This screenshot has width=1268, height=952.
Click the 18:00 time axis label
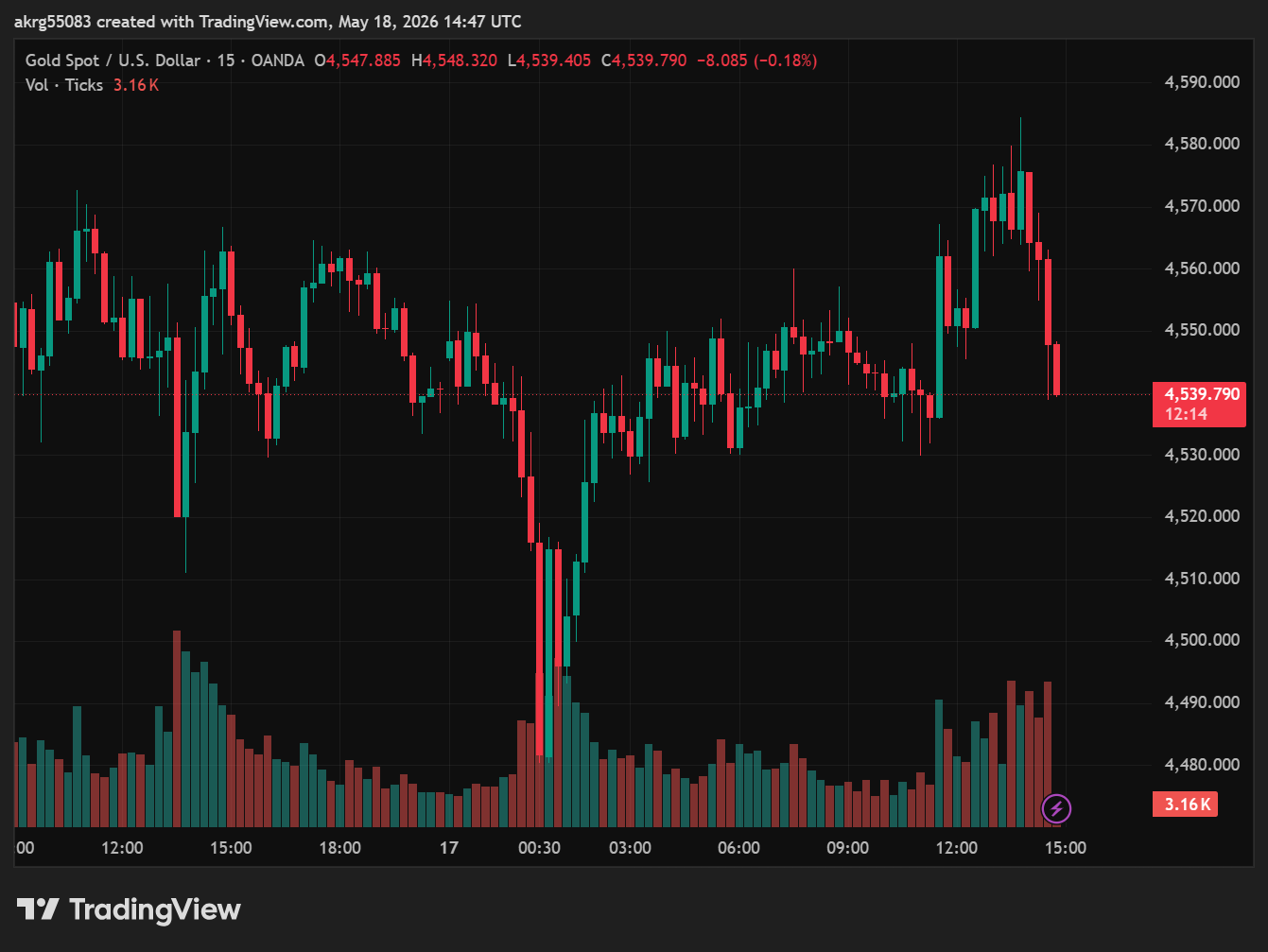click(339, 848)
